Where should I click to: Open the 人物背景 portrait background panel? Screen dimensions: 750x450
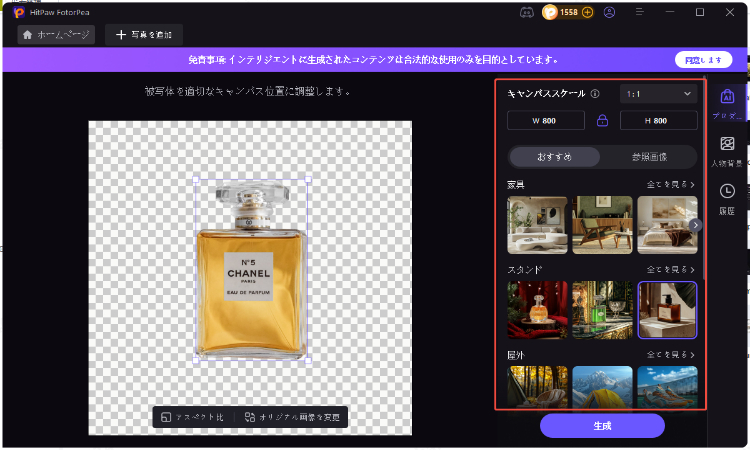(x=727, y=152)
